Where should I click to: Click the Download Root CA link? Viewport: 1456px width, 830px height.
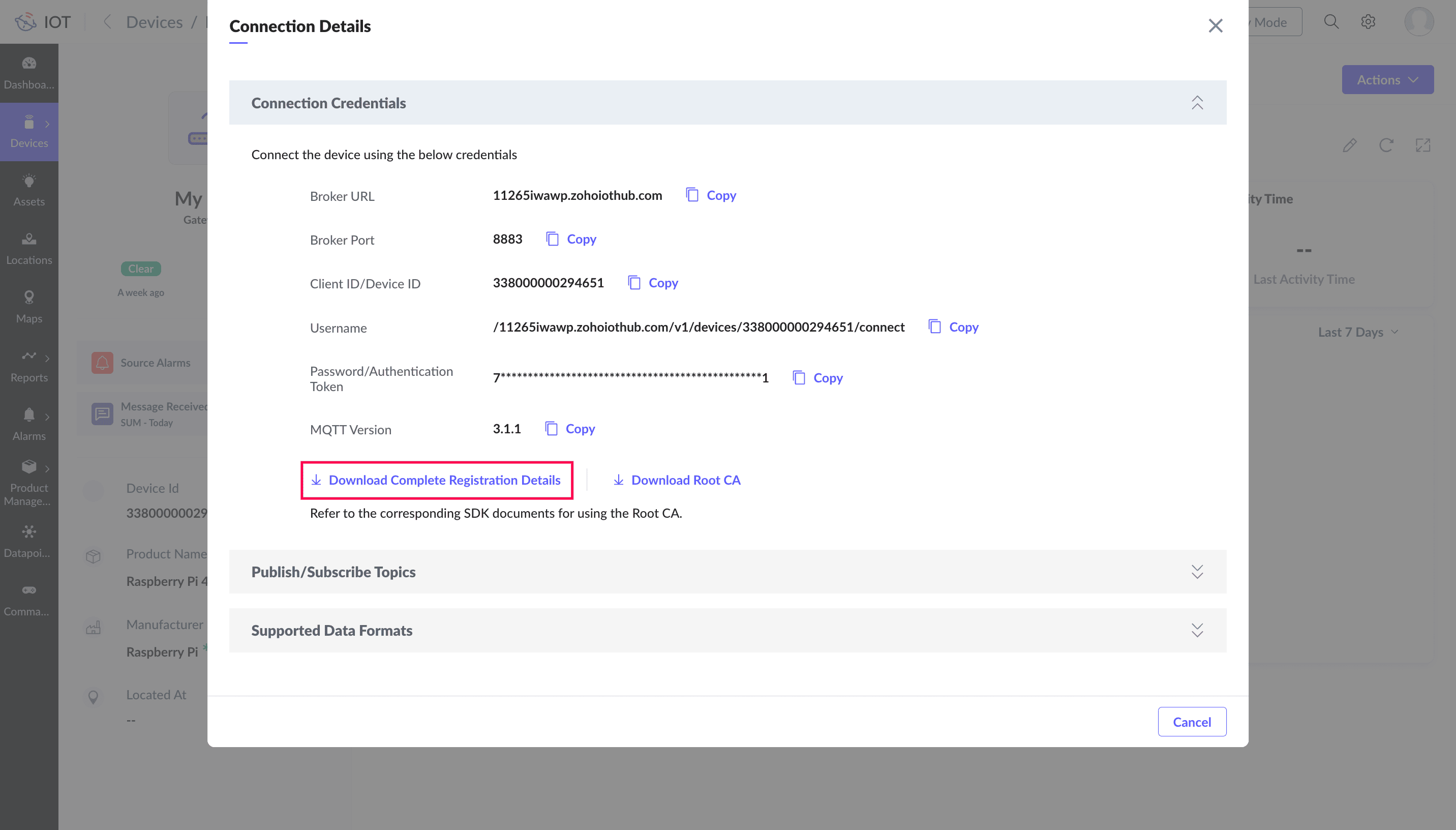677,481
